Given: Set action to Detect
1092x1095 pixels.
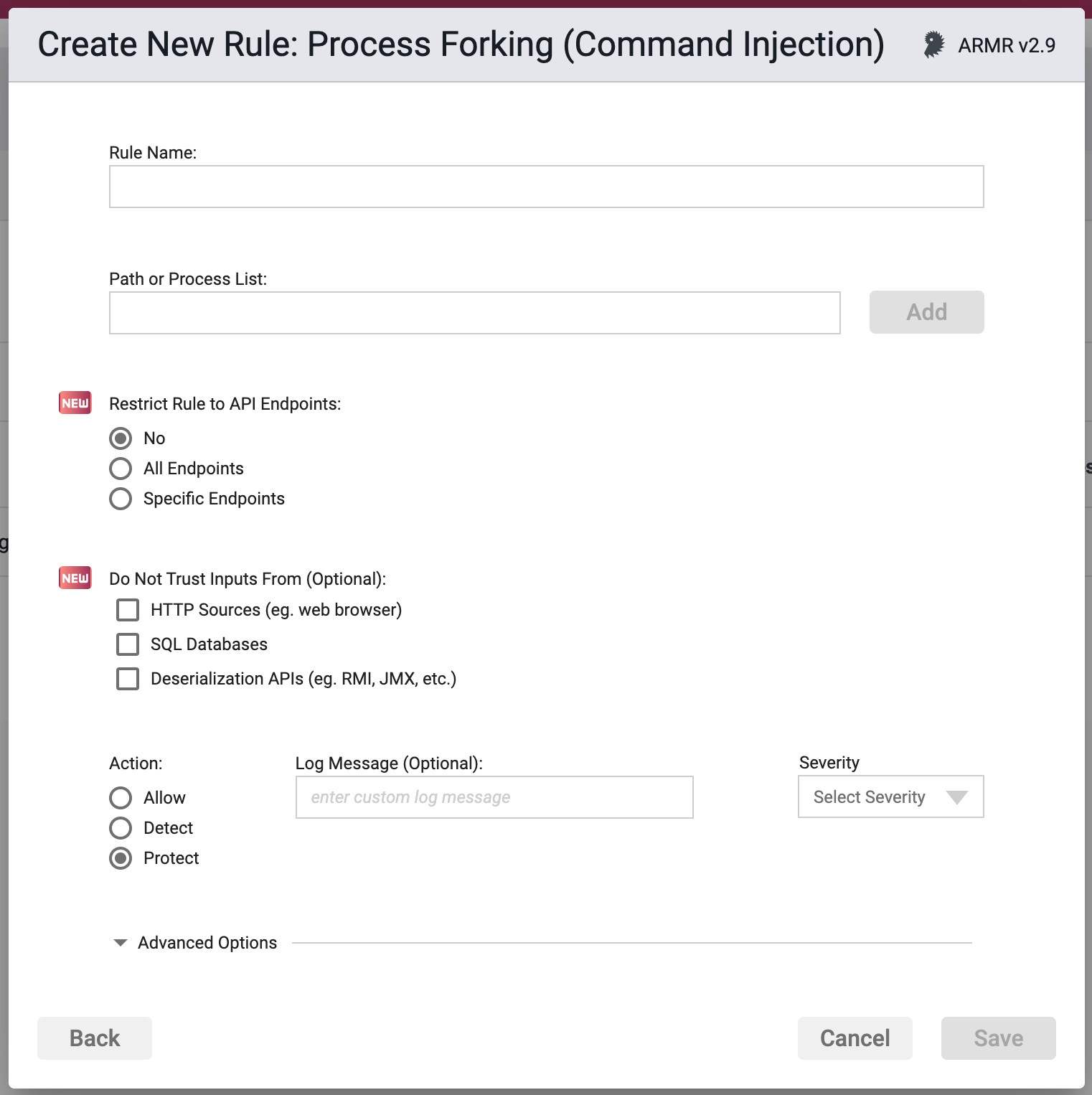Looking at the screenshot, I should (121, 828).
